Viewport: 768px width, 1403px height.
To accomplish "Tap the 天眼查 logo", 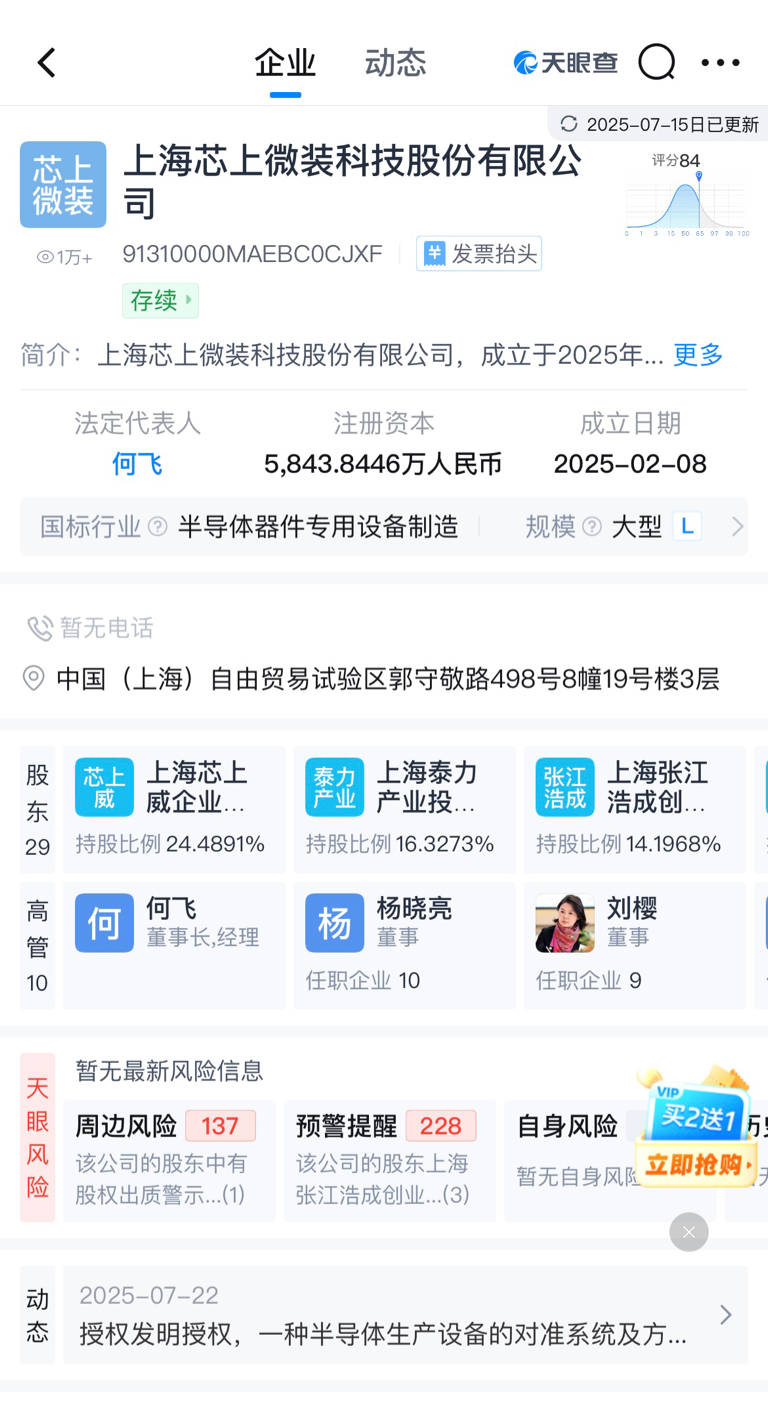I will tap(566, 62).
